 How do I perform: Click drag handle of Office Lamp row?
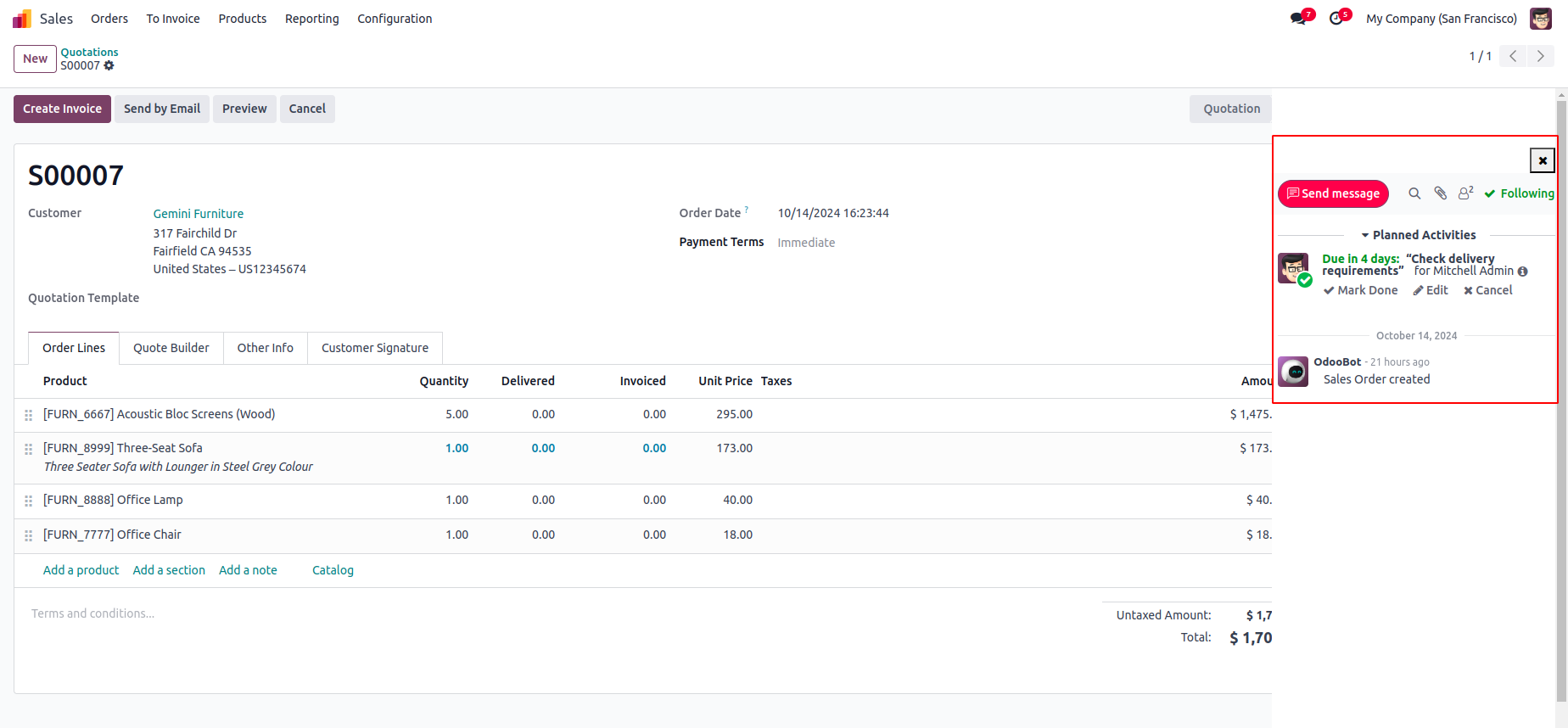[x=28, y=501]
